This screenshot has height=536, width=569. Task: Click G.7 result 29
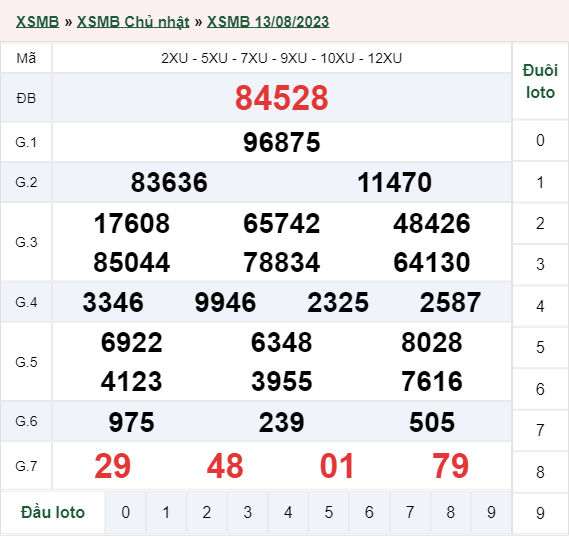click(x=112, y=466)
